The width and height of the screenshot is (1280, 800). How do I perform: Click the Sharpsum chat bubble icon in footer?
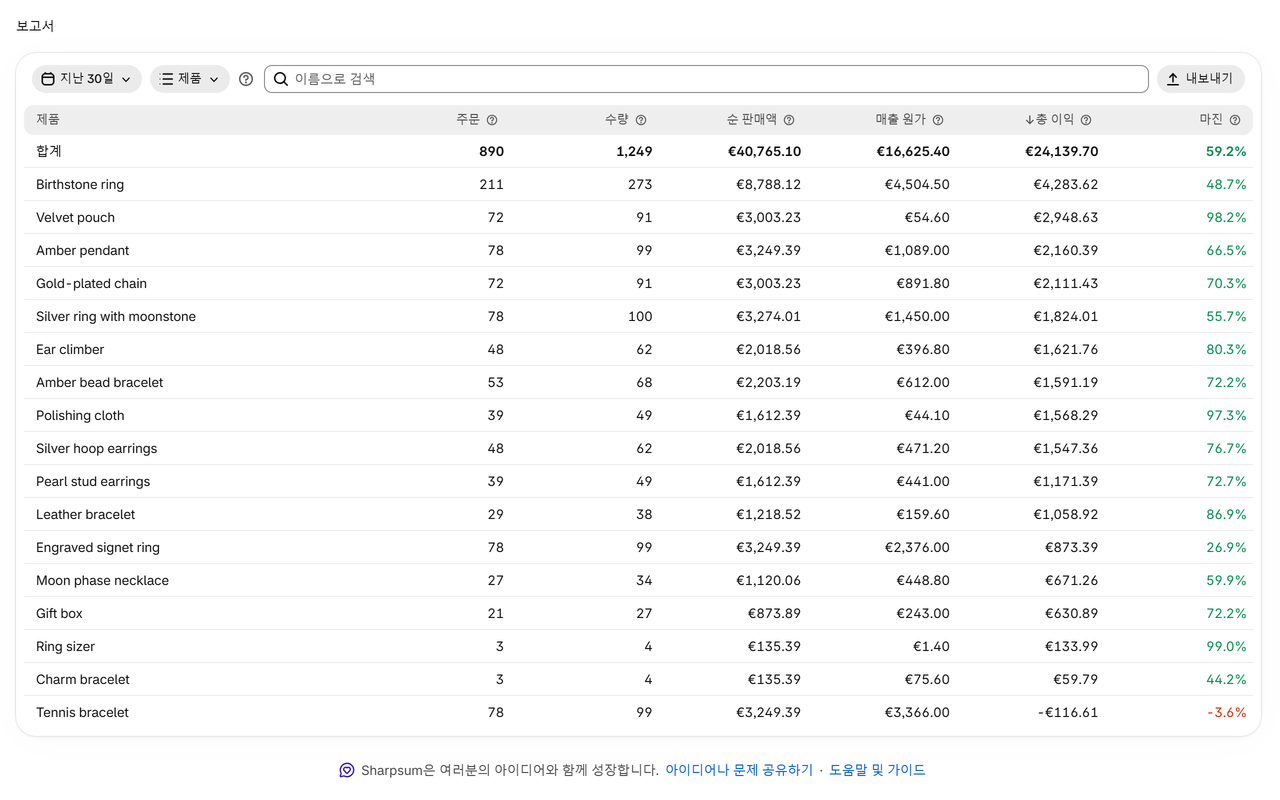[x=347, y=770]
